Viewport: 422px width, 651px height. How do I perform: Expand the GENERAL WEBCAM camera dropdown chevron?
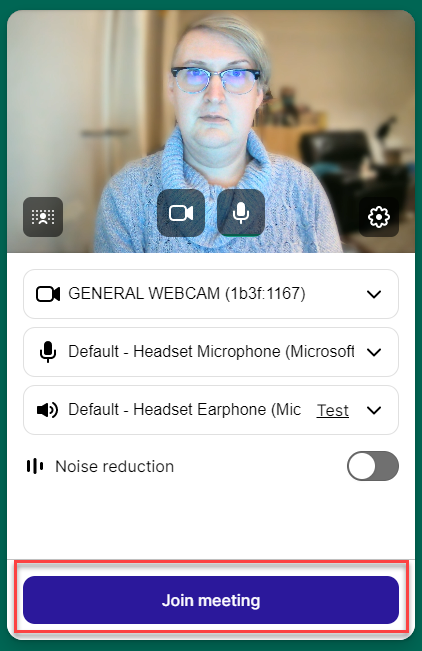[374, 294]
